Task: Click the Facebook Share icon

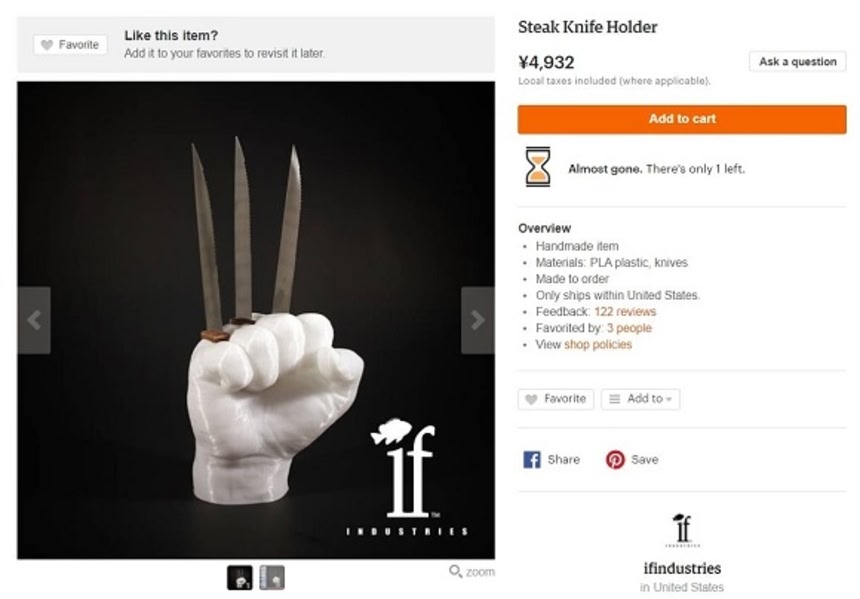Action: tap(531, 459)
